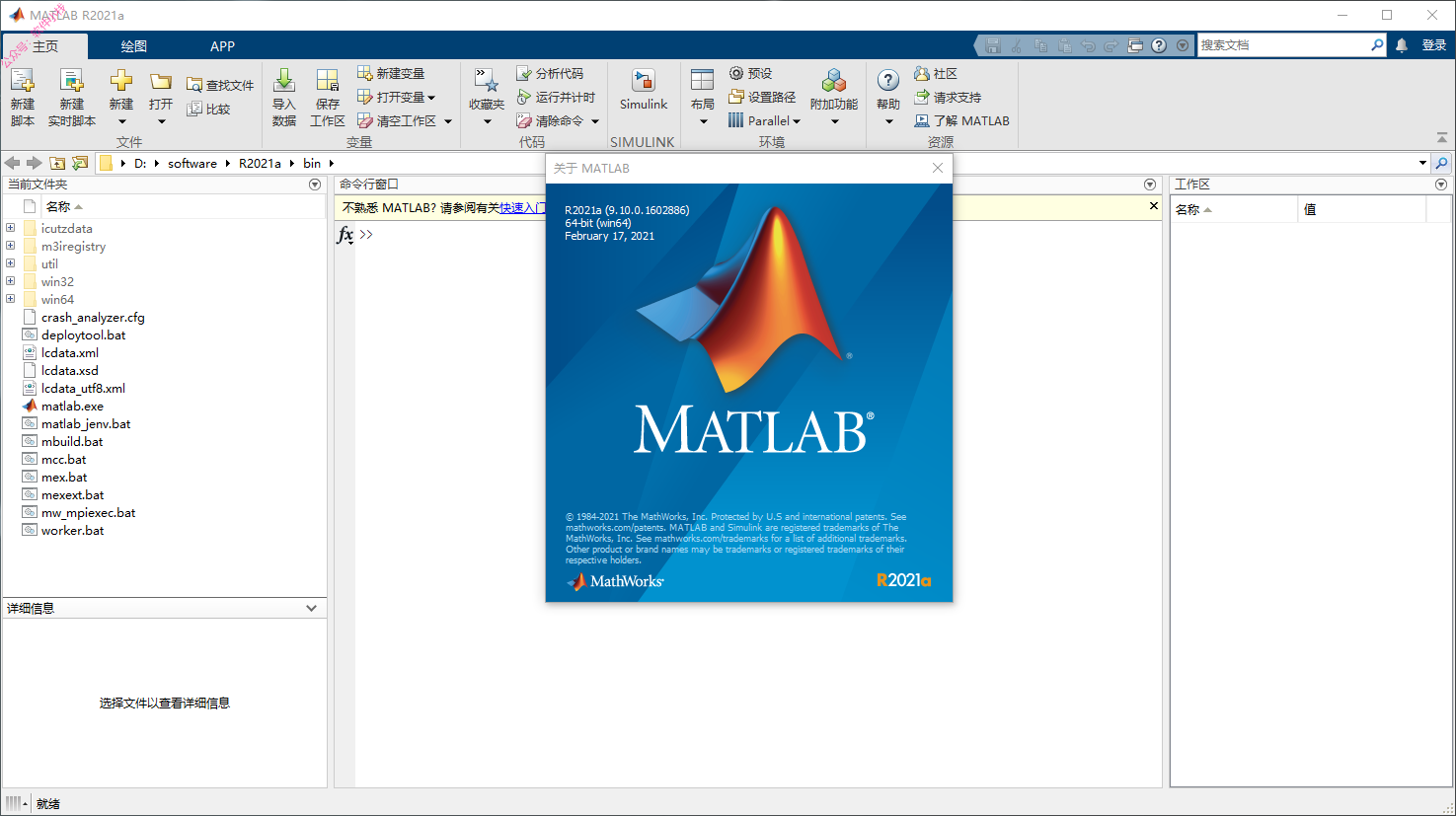Select the crash_analyzer.cfg file
This screenshot has width=1456, height=816.
[93, 317]
